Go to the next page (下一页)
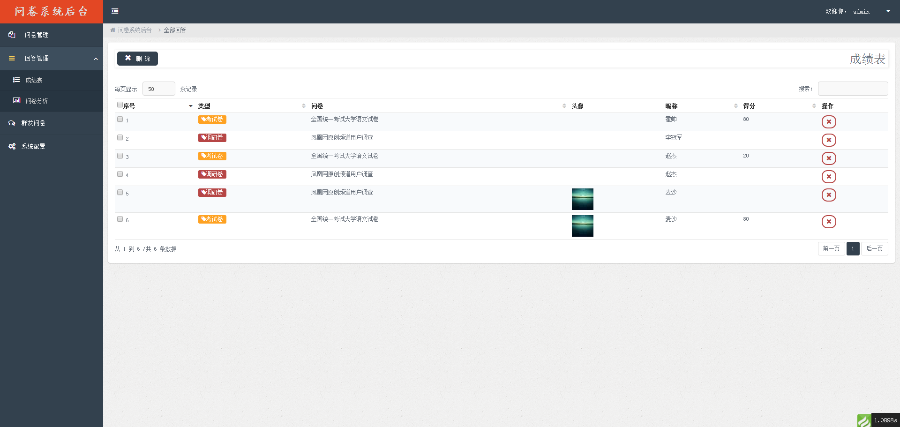Image resolution: width=900 pixels, height=427 pixels. pyautogui.click(x=874, y=249)
